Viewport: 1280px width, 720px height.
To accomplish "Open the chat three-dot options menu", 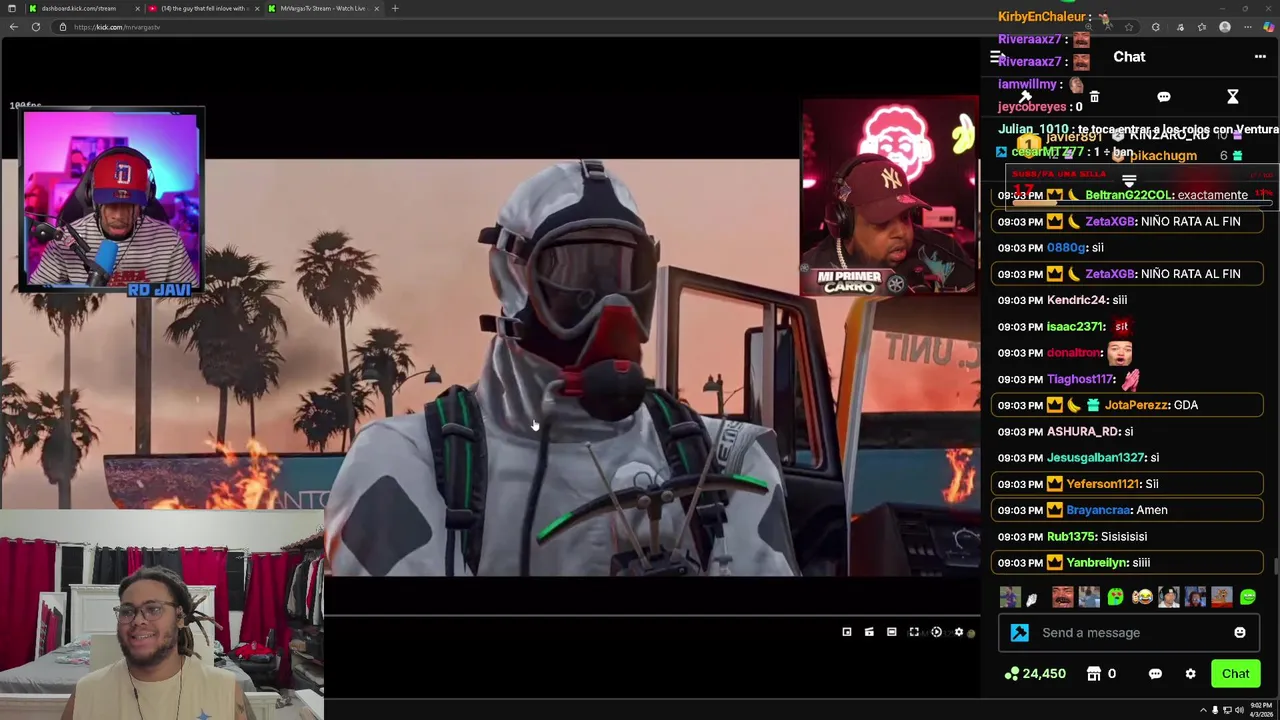I will 1260,57.
